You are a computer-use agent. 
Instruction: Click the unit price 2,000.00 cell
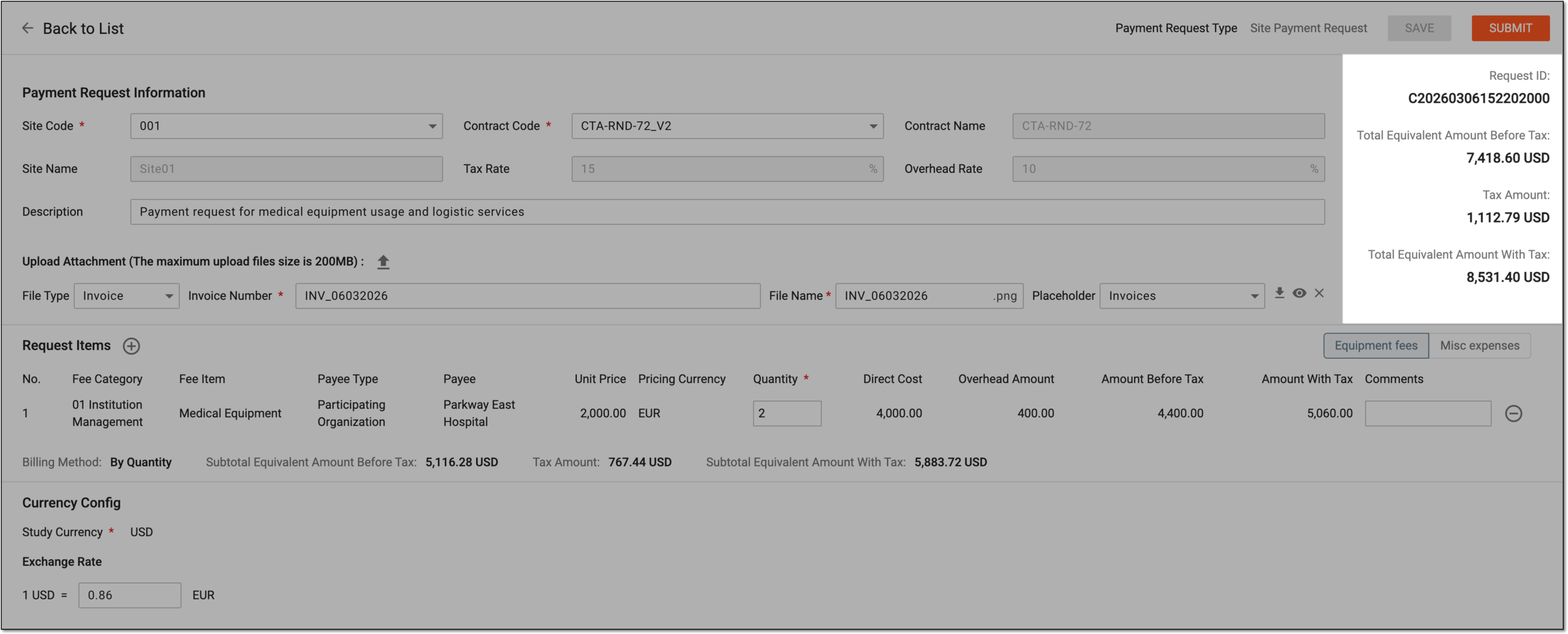(603, 413)
